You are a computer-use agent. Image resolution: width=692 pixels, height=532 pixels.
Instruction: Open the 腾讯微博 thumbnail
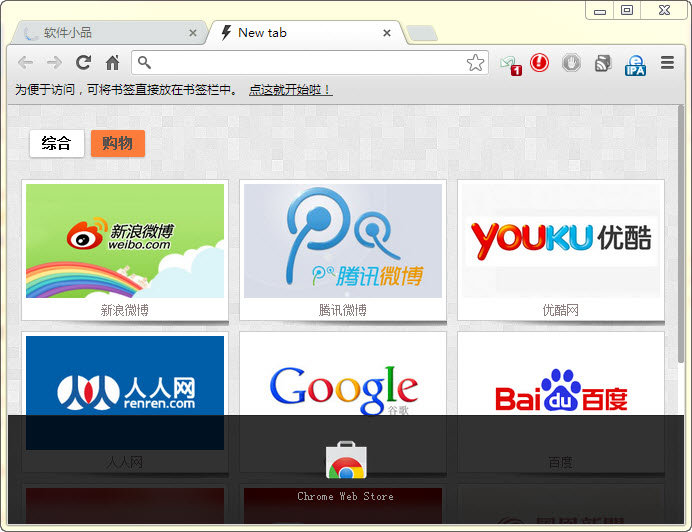(343, 241)
